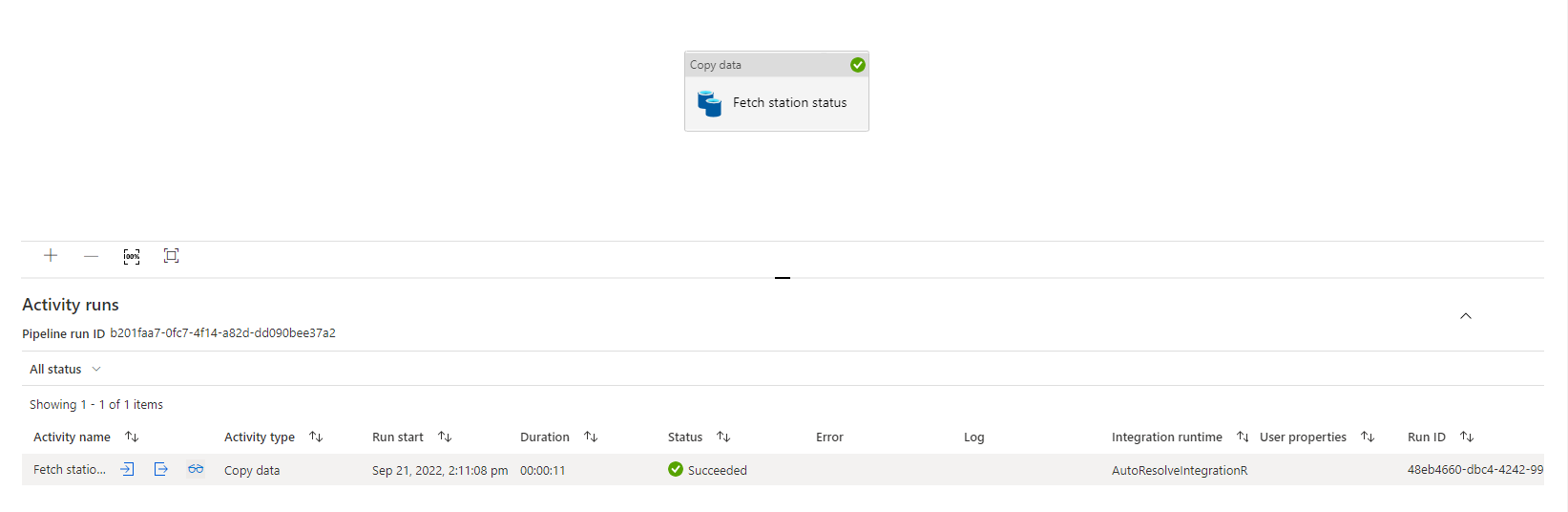1568x512 pixels.
Task: Sort by Run start column
Action: (x=445, y=437)
